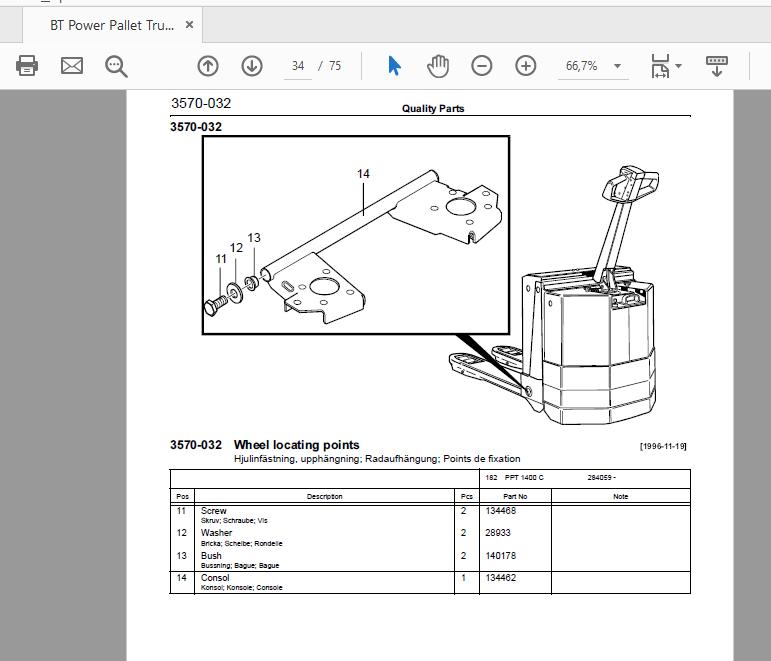Send file by email envelope icon
This screenshot has width=771, height=661.
coord(72,65)
